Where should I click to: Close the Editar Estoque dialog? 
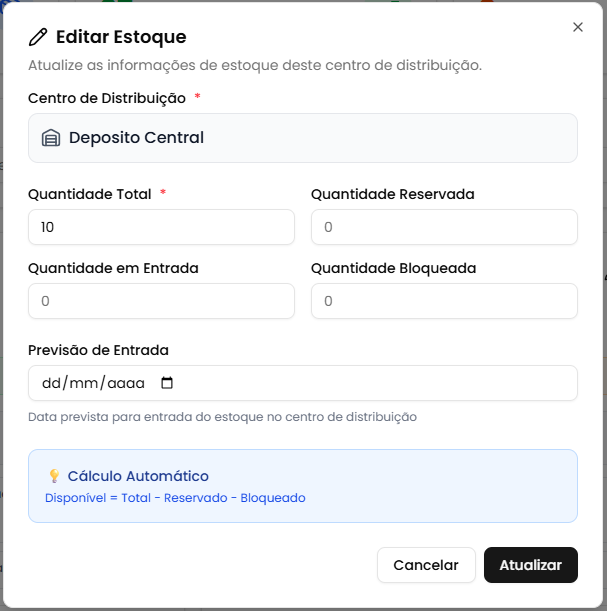click(x=578, y=27)
